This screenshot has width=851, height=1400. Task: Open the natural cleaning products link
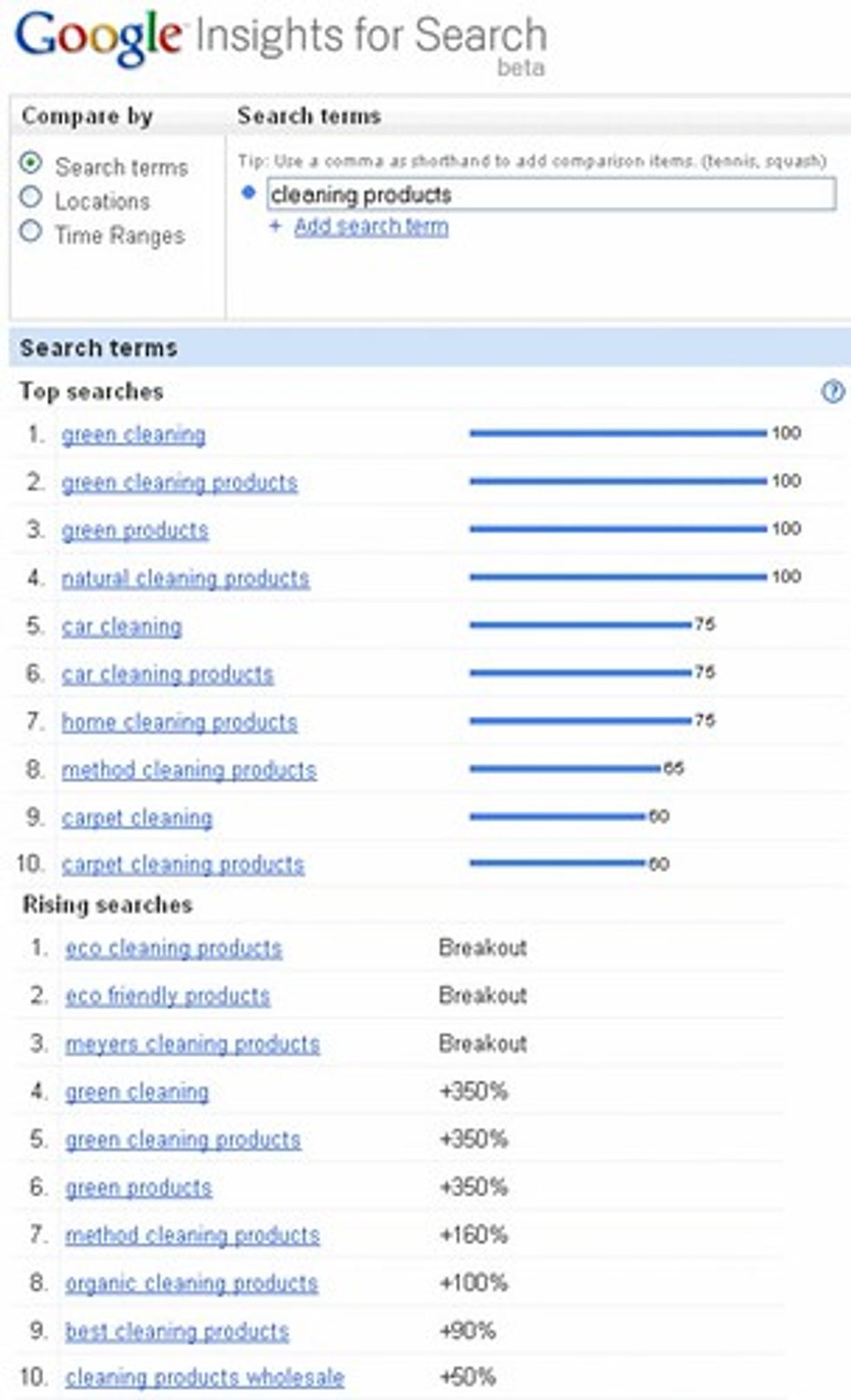(x=185, y=578)
